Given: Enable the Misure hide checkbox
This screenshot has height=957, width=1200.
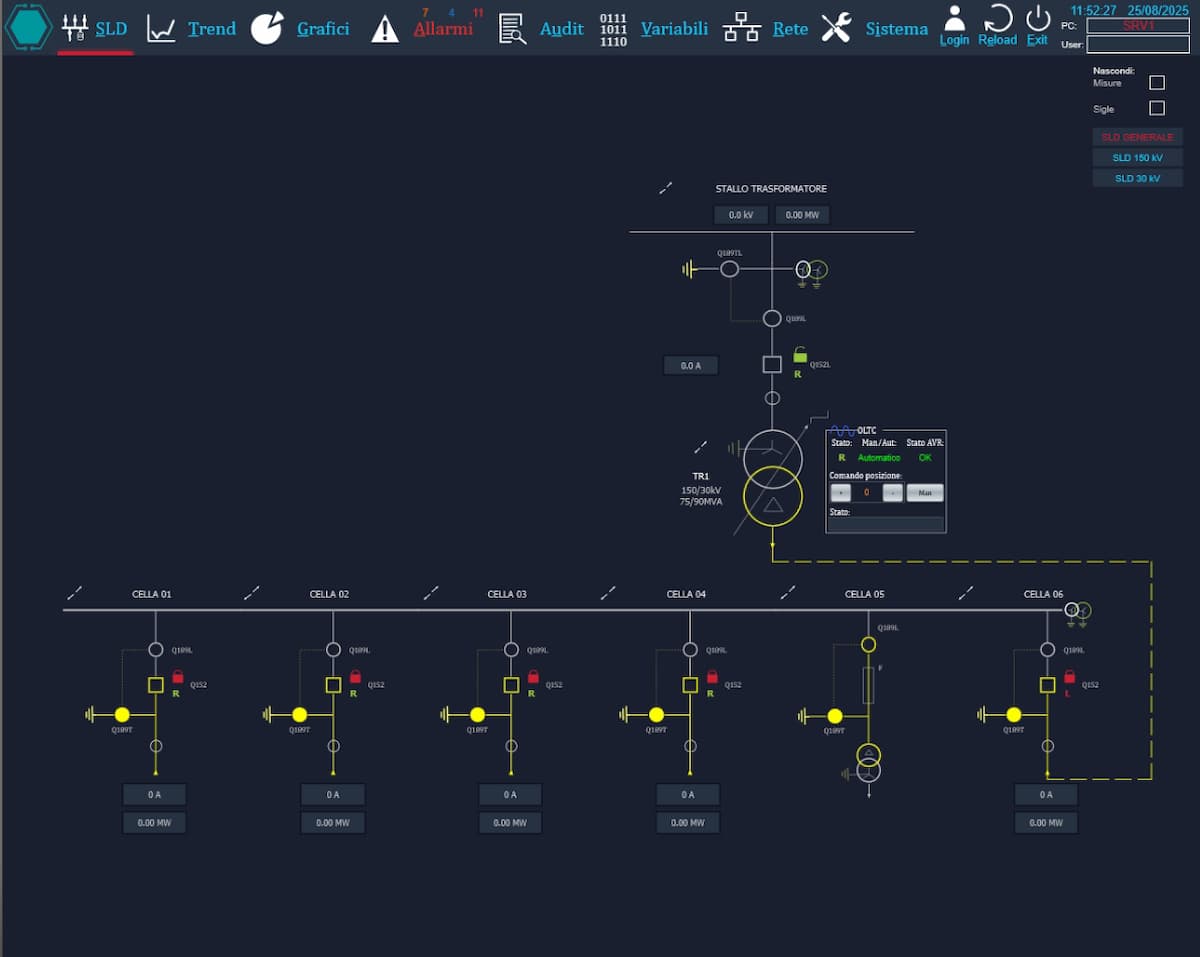Looking at the screenshot, I should point(1157,83).
